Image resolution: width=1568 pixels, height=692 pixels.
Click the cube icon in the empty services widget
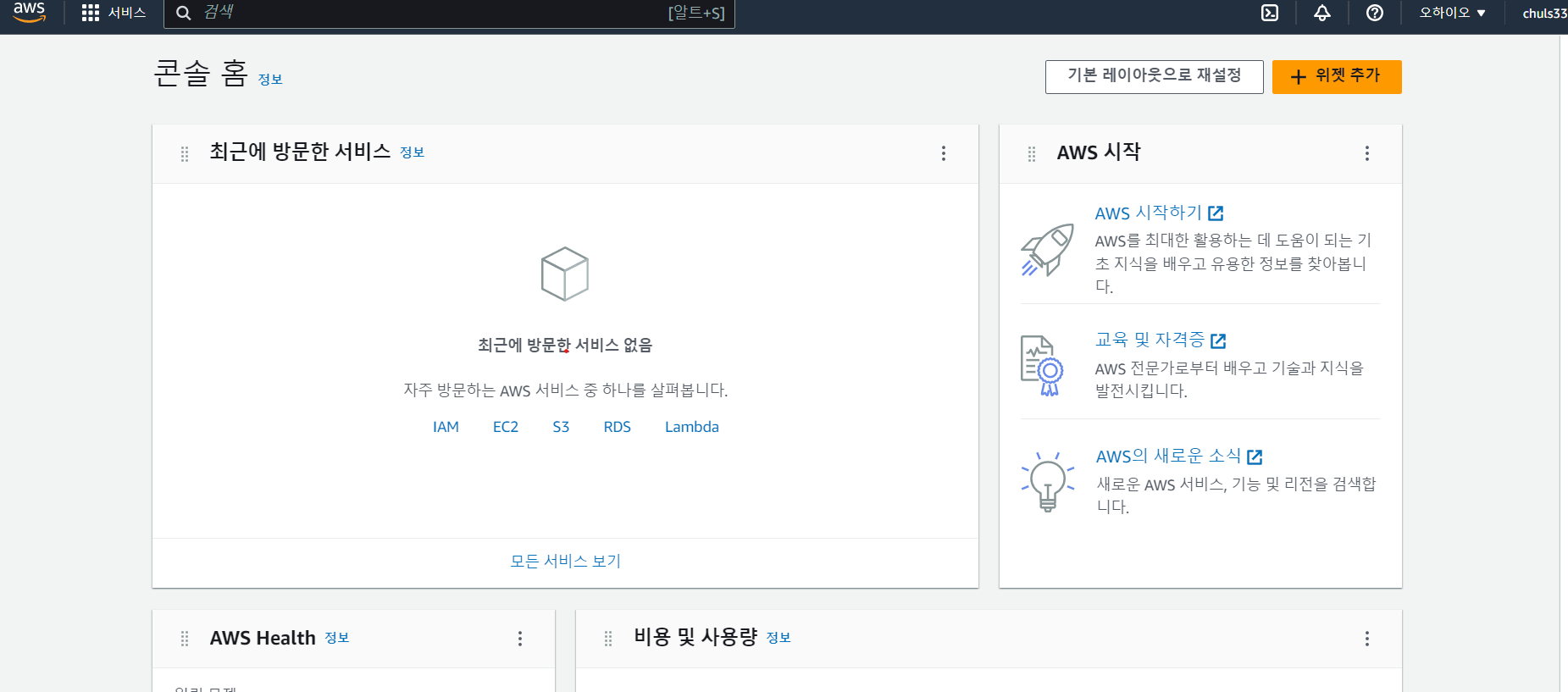tap(565, 274)
